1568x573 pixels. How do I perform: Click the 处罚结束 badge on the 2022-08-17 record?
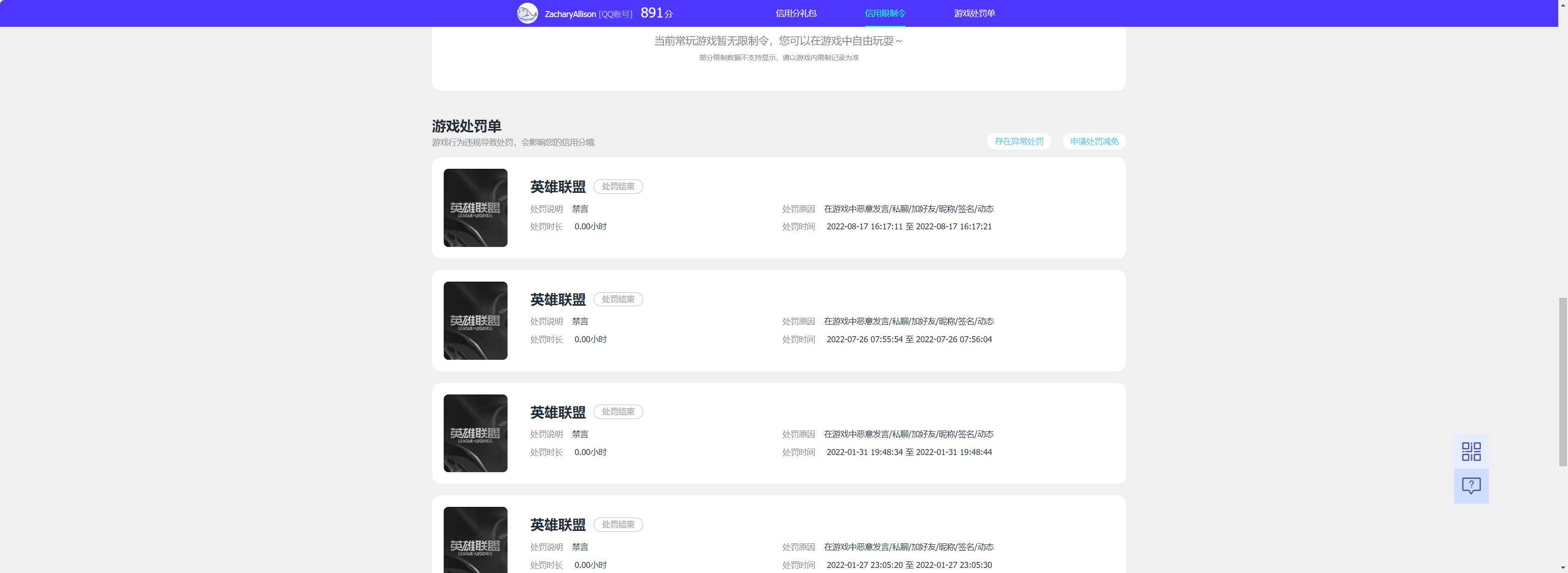618,187
